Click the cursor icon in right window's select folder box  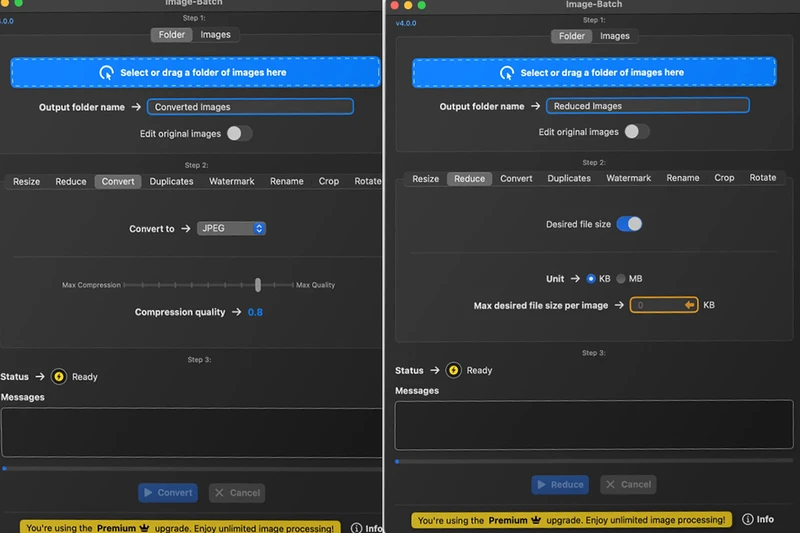pyautogui.click(x=507, y=72)
